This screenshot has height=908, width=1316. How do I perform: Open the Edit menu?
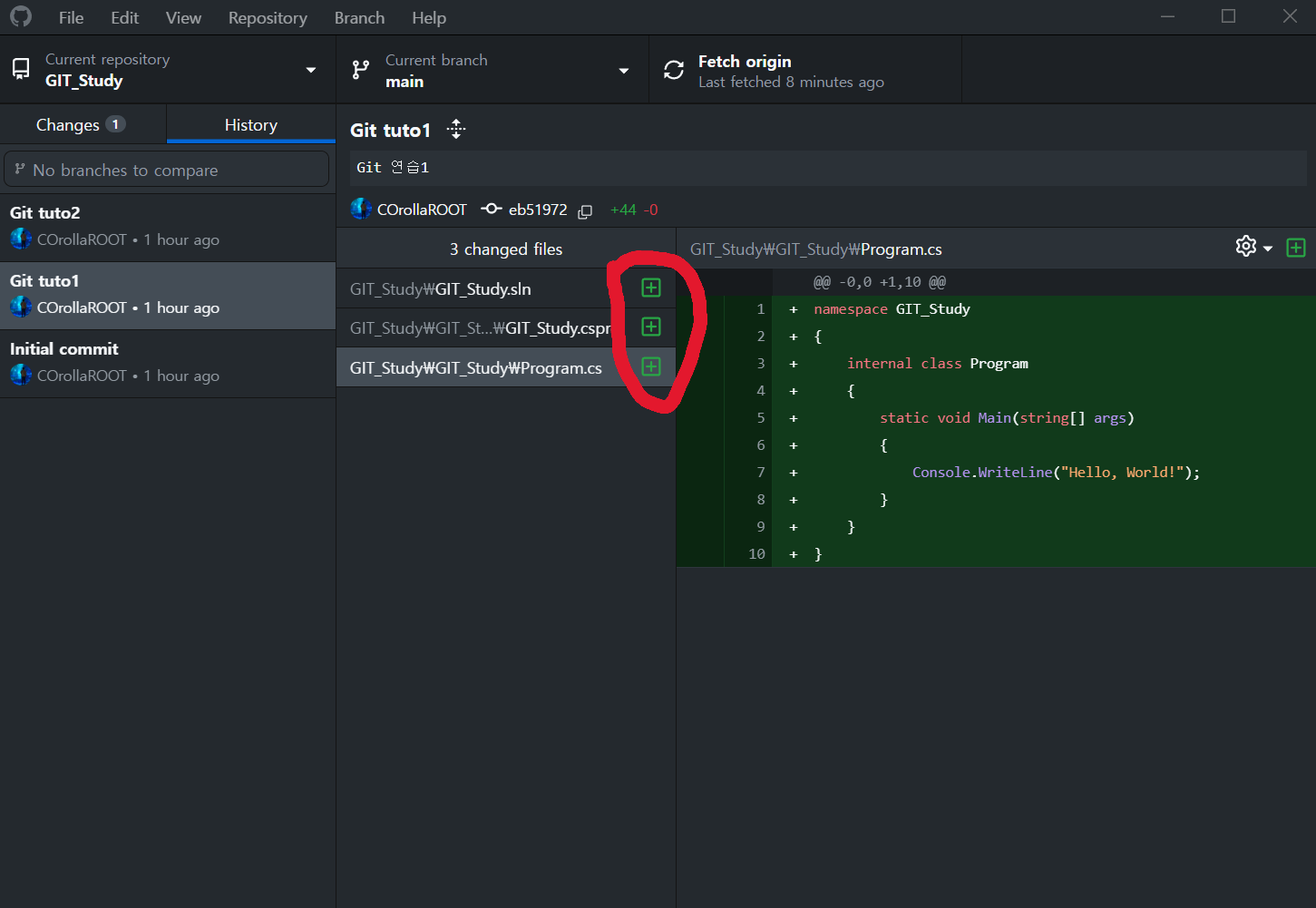[x=124, y=17]
